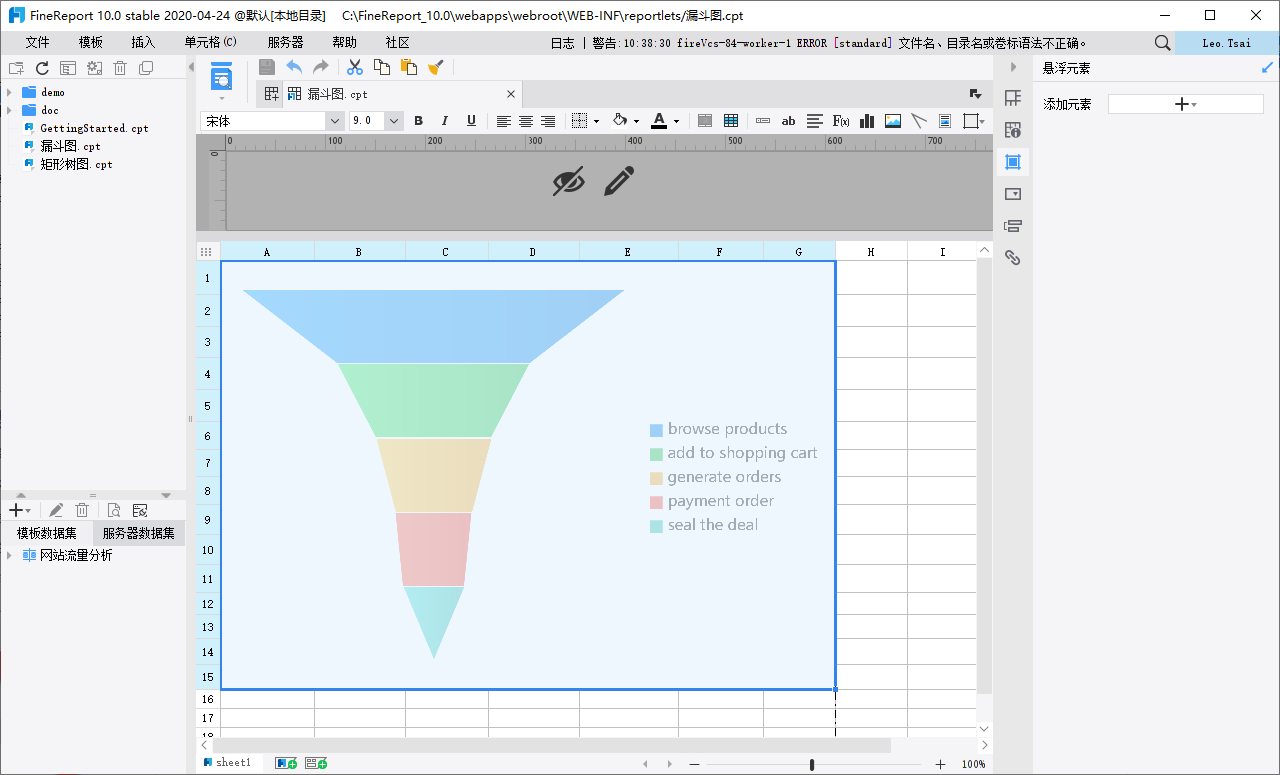Screen dimensions: 1280x775
Task: Toggle the crossed-eye visibility icon
Action: click(x=568, y=181)
